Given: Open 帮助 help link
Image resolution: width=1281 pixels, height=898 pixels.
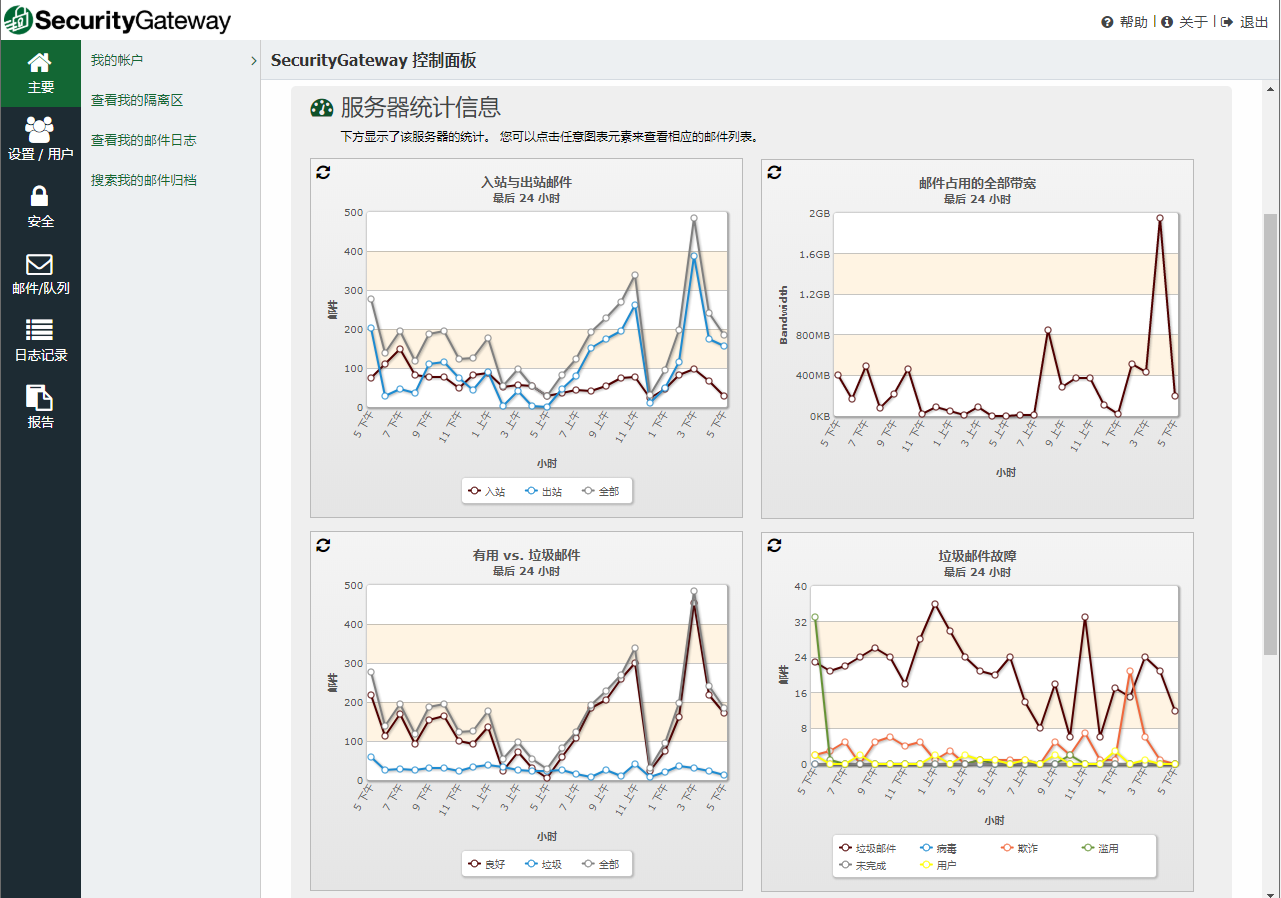Looking at the screenshot, I should [1125, 22].
